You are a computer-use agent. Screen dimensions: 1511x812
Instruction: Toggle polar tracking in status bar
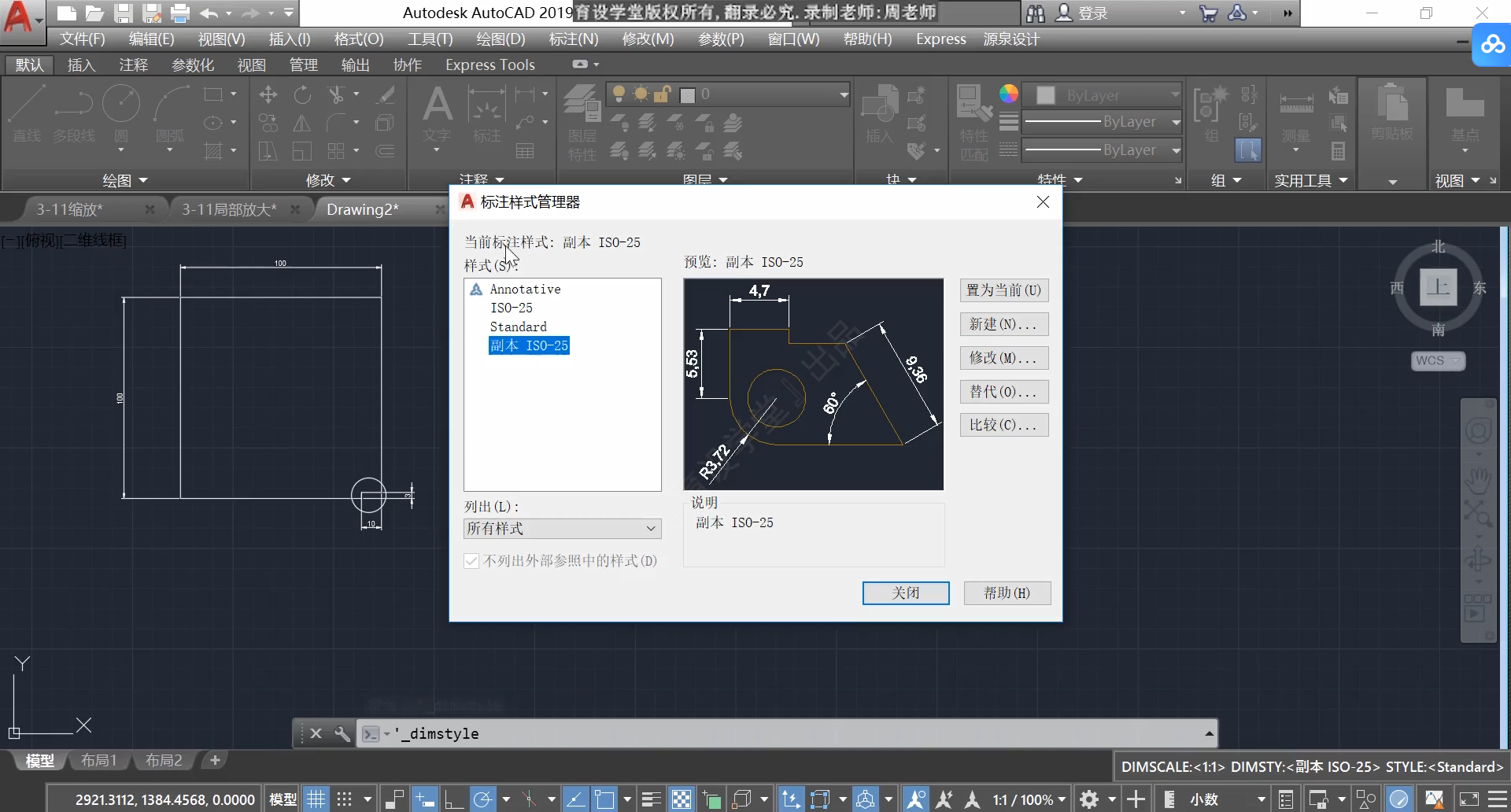tap(482, 799)
